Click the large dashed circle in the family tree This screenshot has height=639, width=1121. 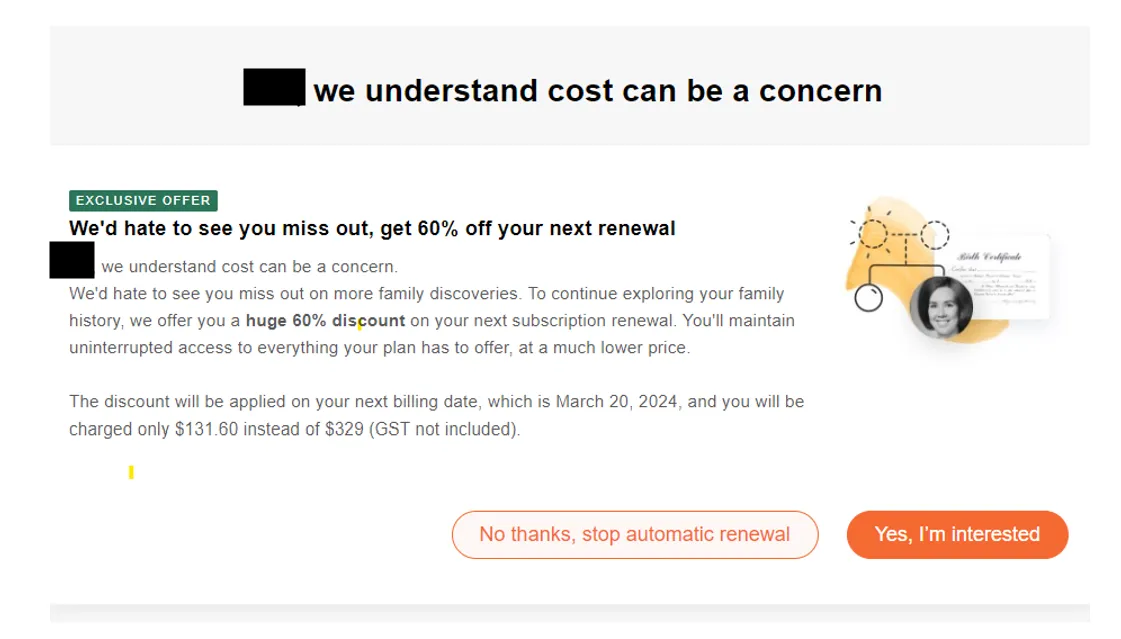click(x=874, y=235)
